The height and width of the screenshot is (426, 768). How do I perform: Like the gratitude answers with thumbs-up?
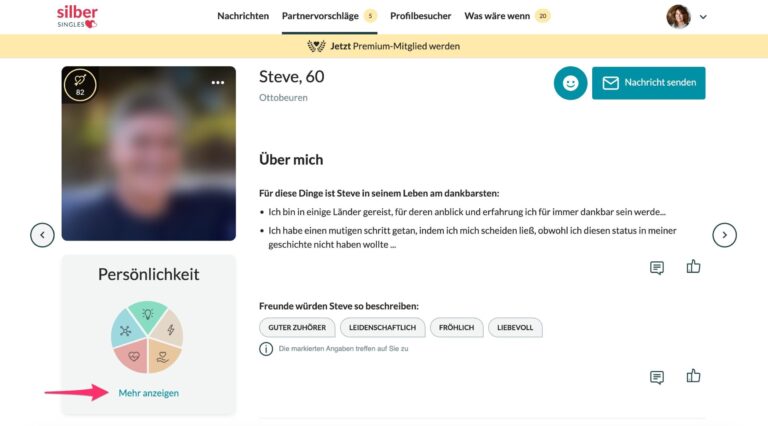click(693, 266)
